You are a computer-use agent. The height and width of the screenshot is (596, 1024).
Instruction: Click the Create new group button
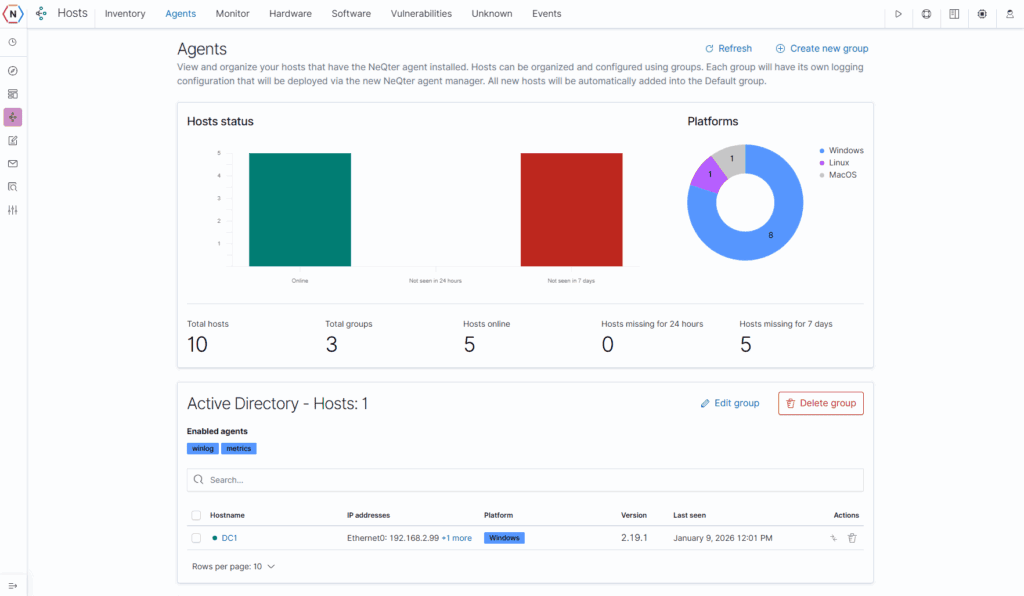(821, 48)
